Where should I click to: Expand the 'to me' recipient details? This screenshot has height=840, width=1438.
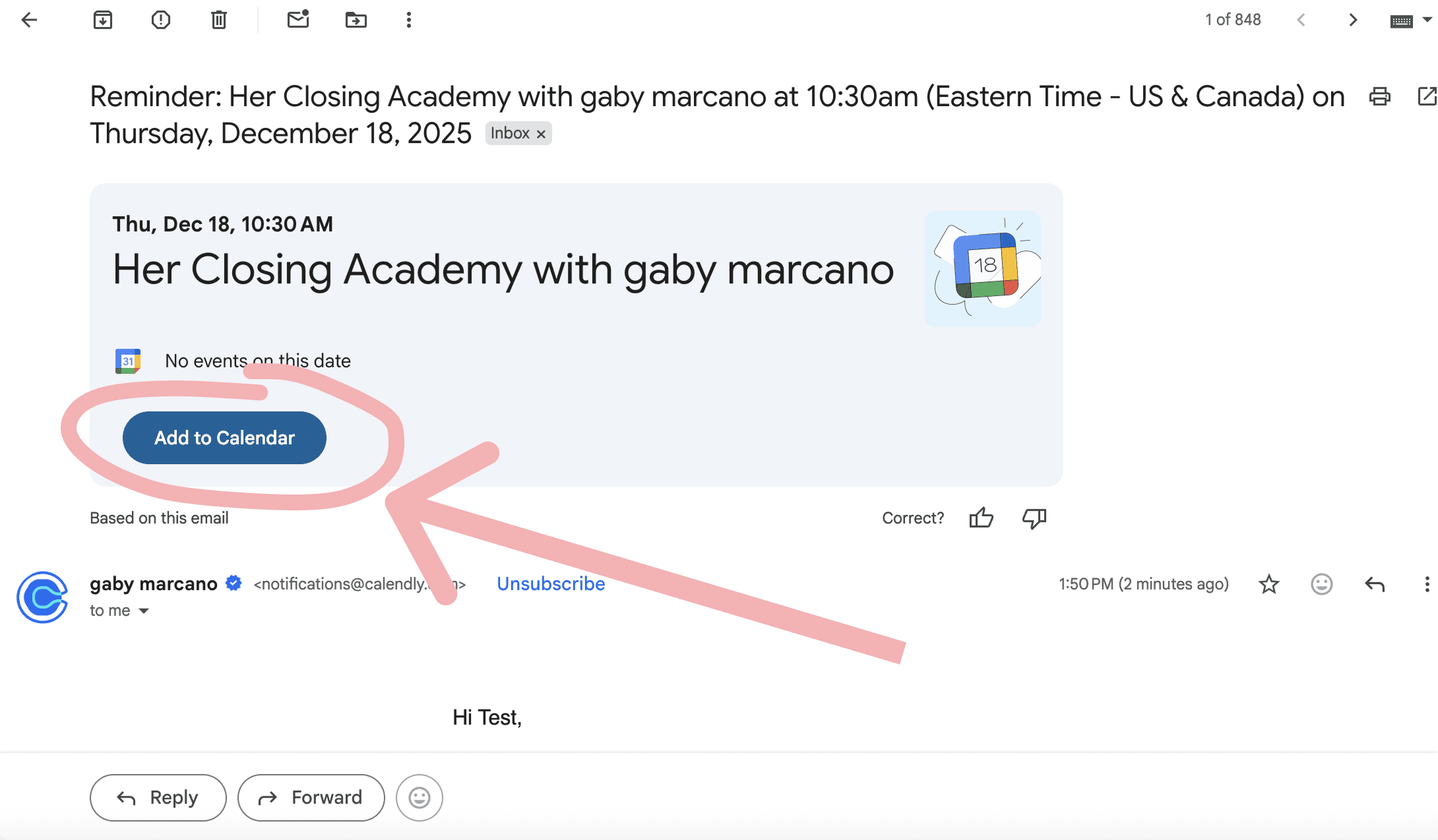click(x=144, y=611)
